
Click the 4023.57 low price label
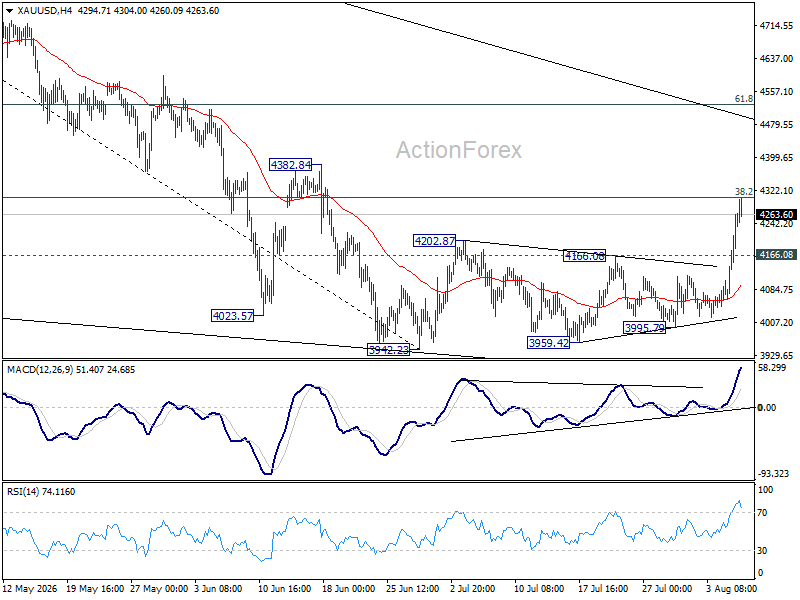click(x=233, y=316)
